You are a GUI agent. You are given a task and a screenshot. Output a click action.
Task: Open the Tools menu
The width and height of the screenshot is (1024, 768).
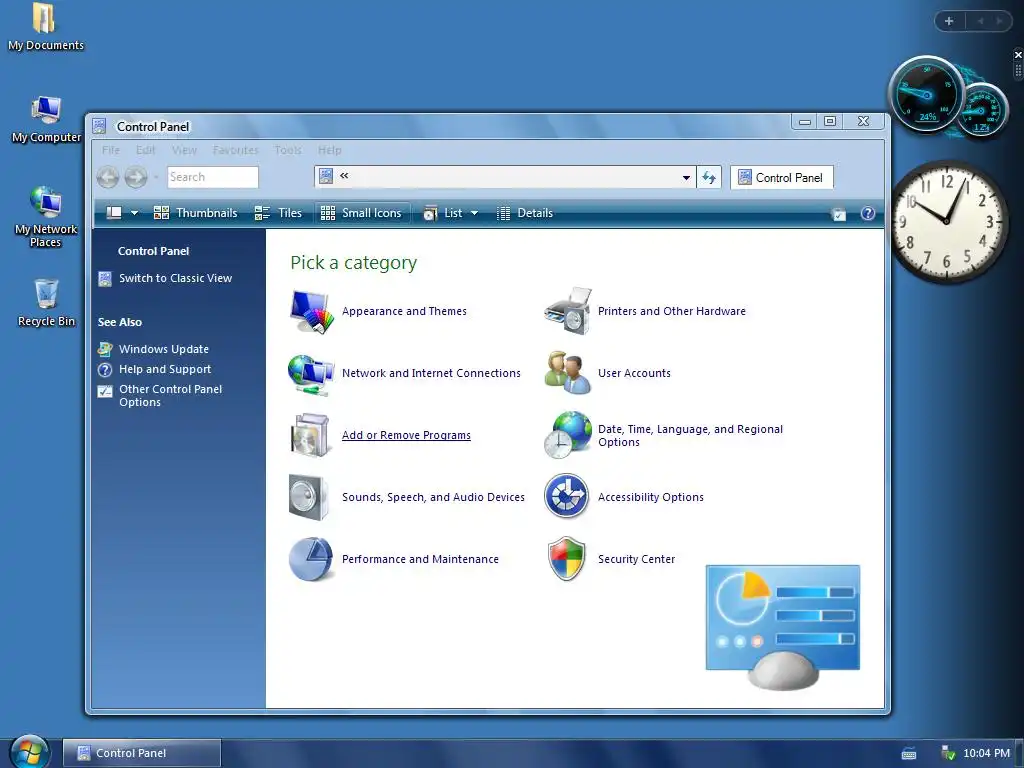pos(287,150)
